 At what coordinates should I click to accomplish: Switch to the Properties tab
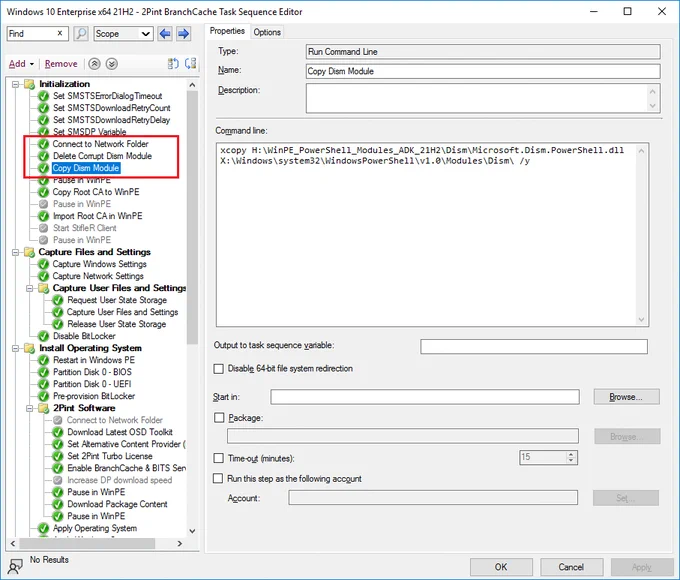[227, 31]
